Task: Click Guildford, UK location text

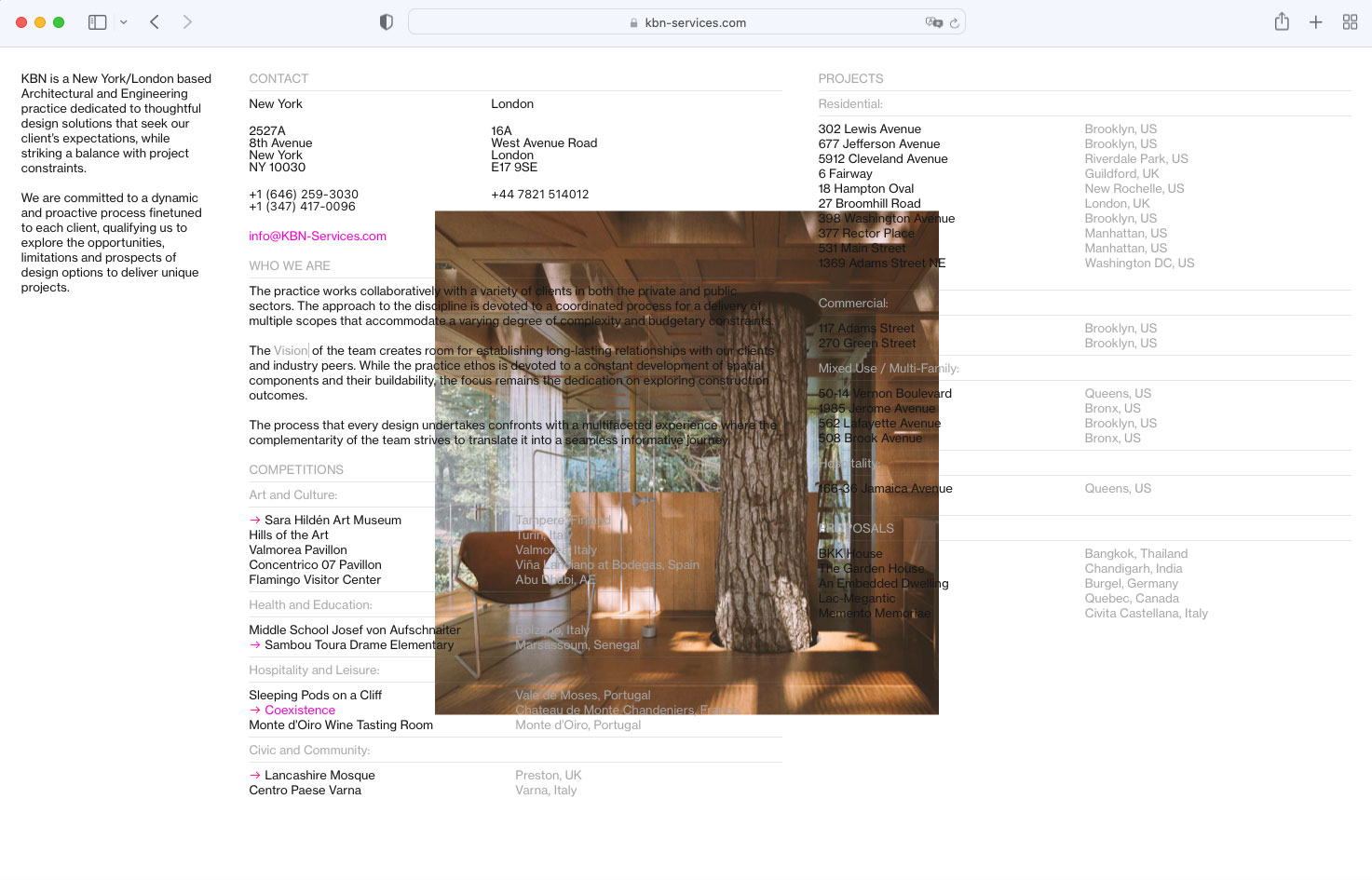Action: tap(1121, 174)
